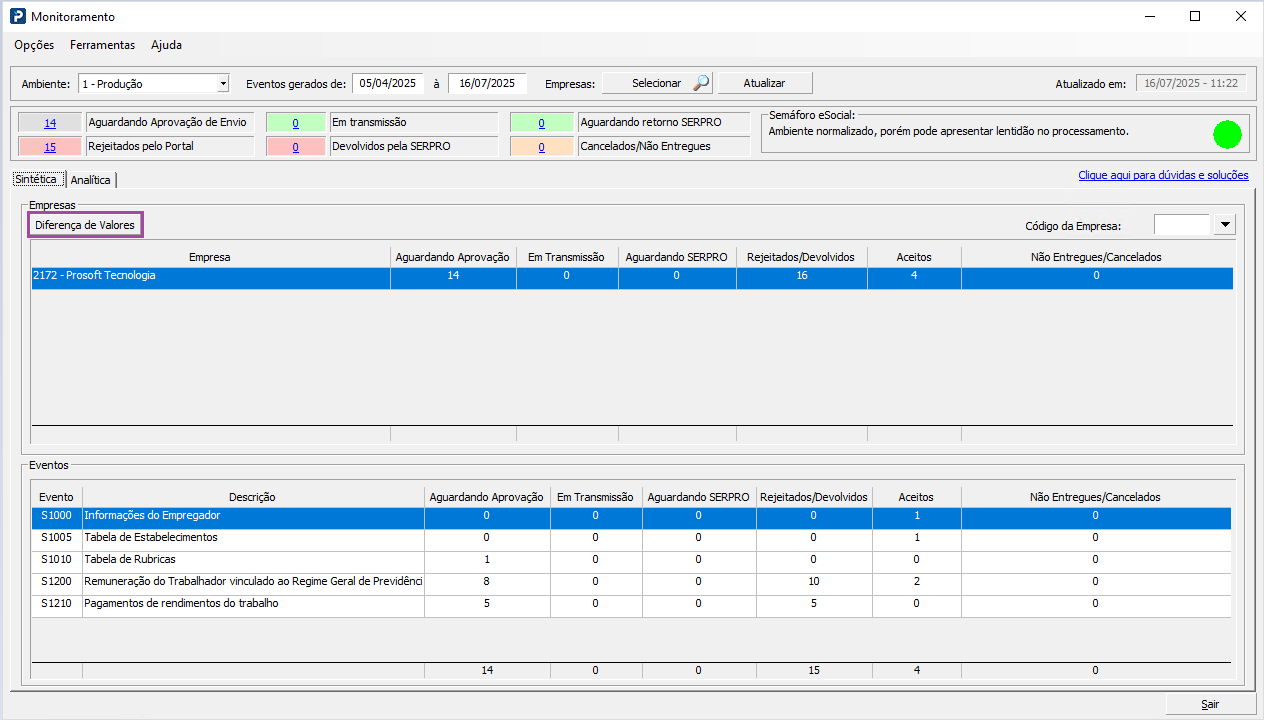Open the Ambiente dropdown
This screenshot has height=720, width=1264.
[x=223, y=84]
